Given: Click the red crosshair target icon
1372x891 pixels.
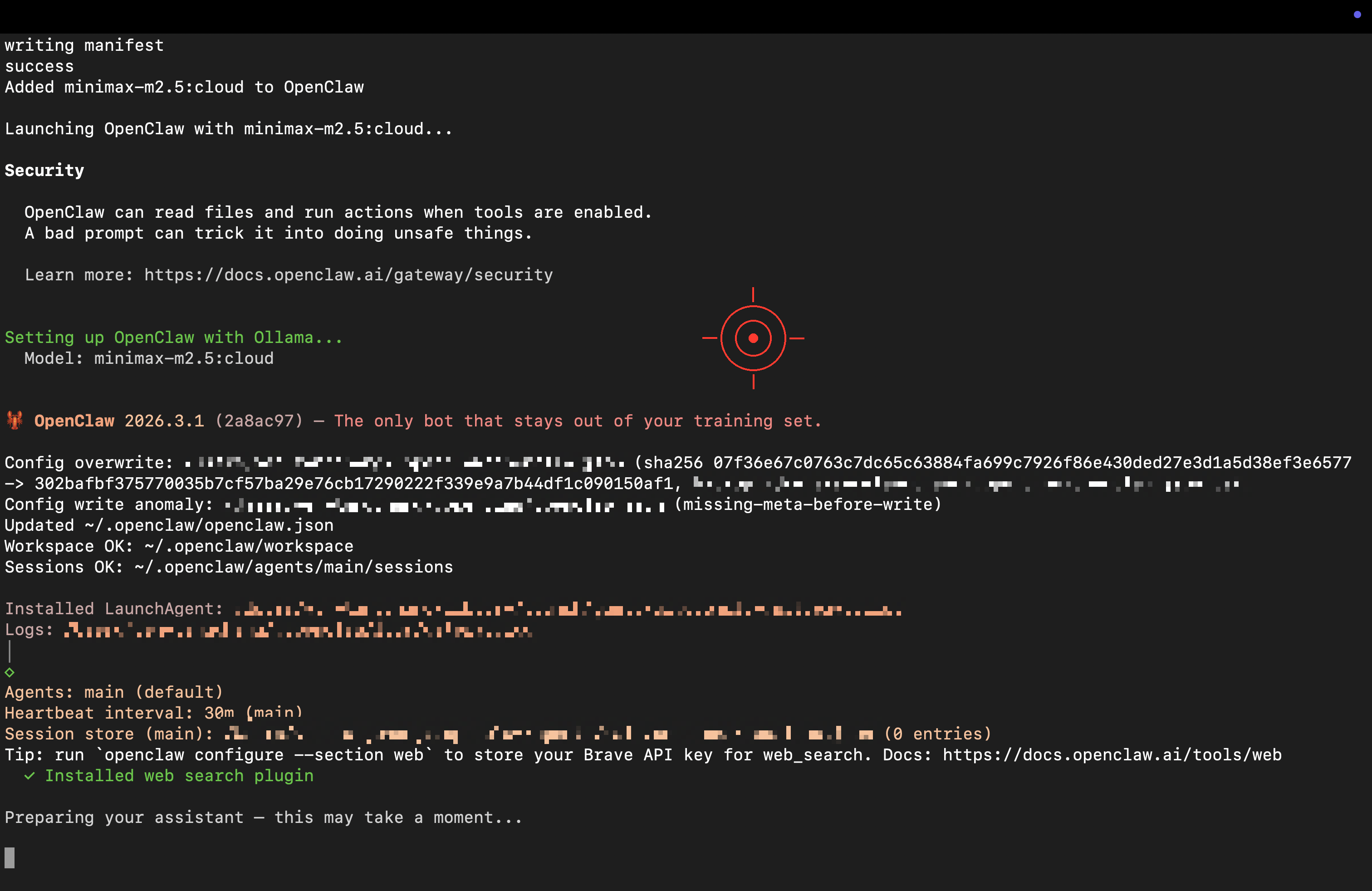Looking at the screenshot, I should click(753, 338).
